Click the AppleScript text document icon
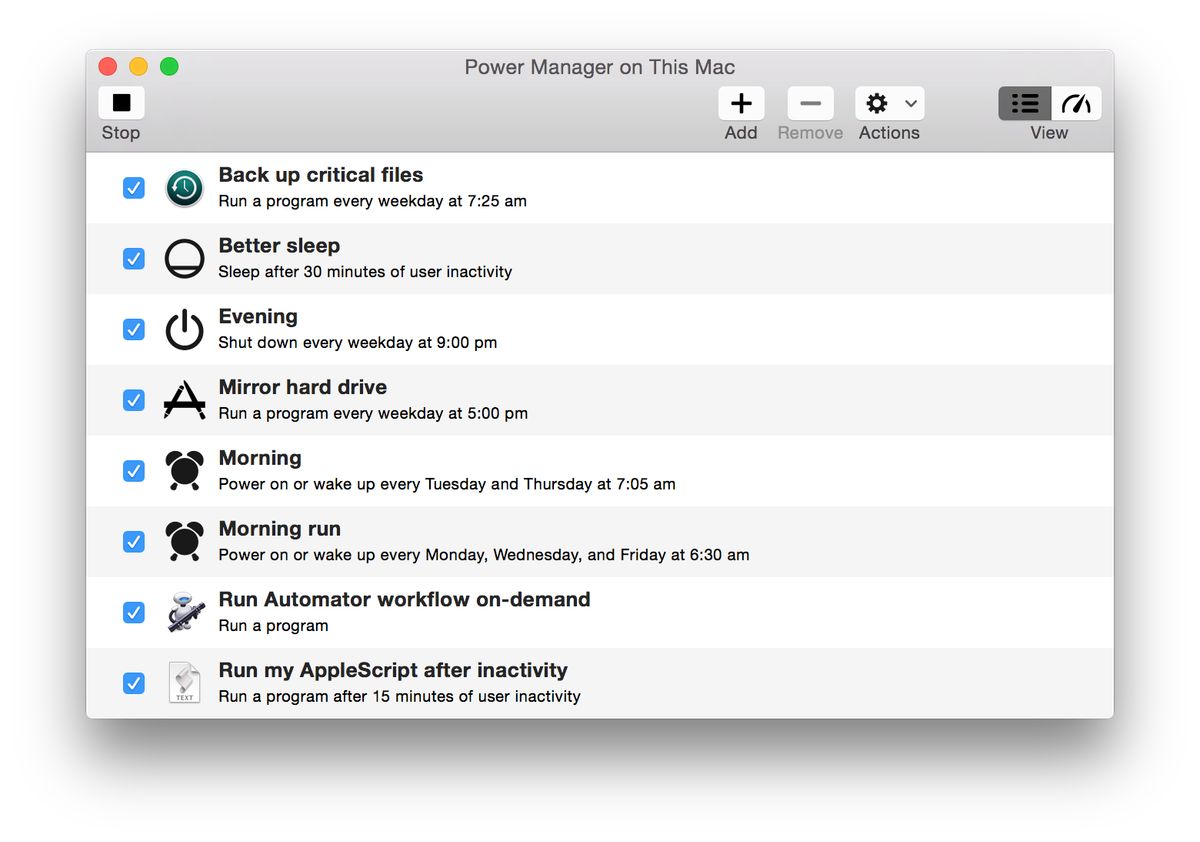The height and width of the screenshot is (842, 1200). click(x=184, y=683)
